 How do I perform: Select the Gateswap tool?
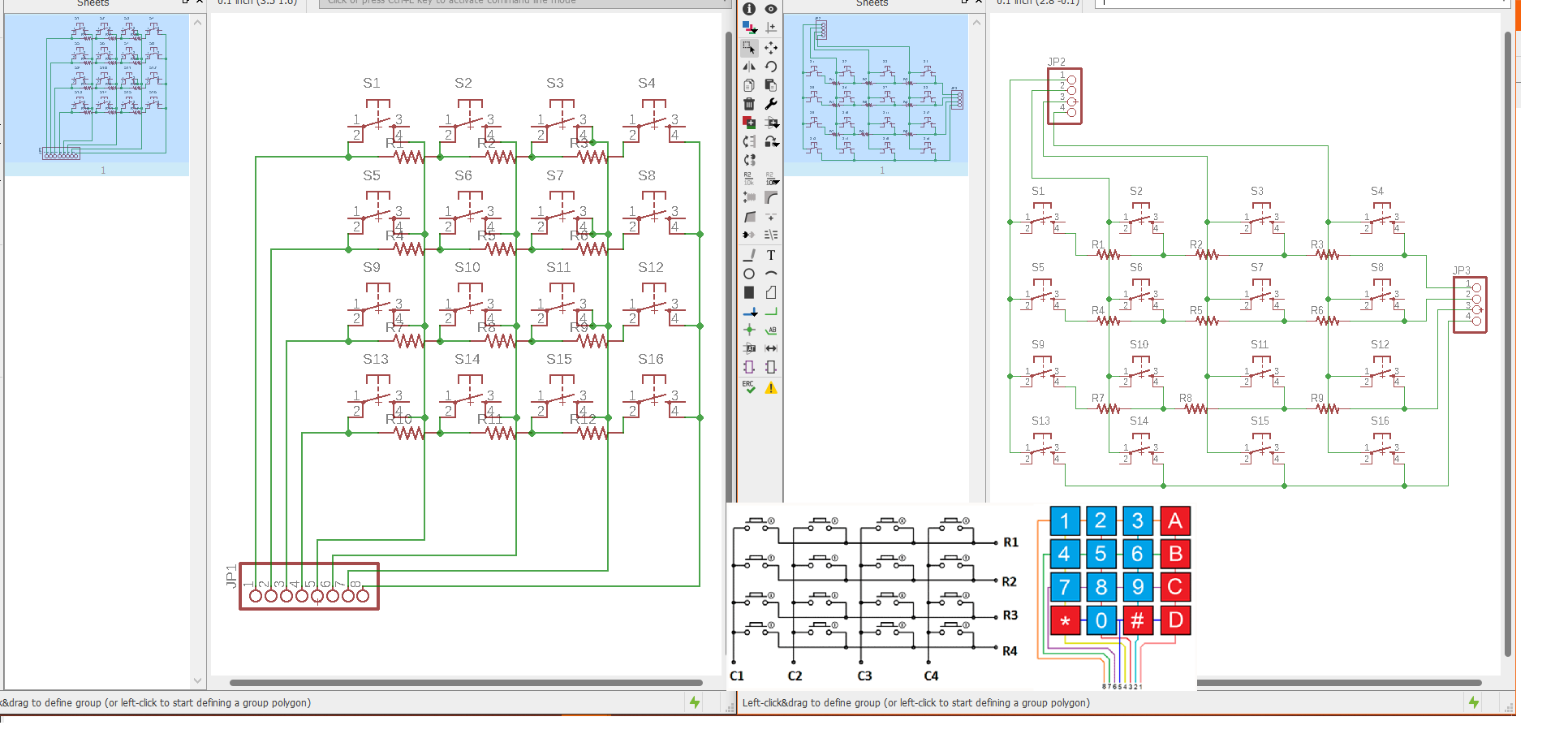point(749,160)
